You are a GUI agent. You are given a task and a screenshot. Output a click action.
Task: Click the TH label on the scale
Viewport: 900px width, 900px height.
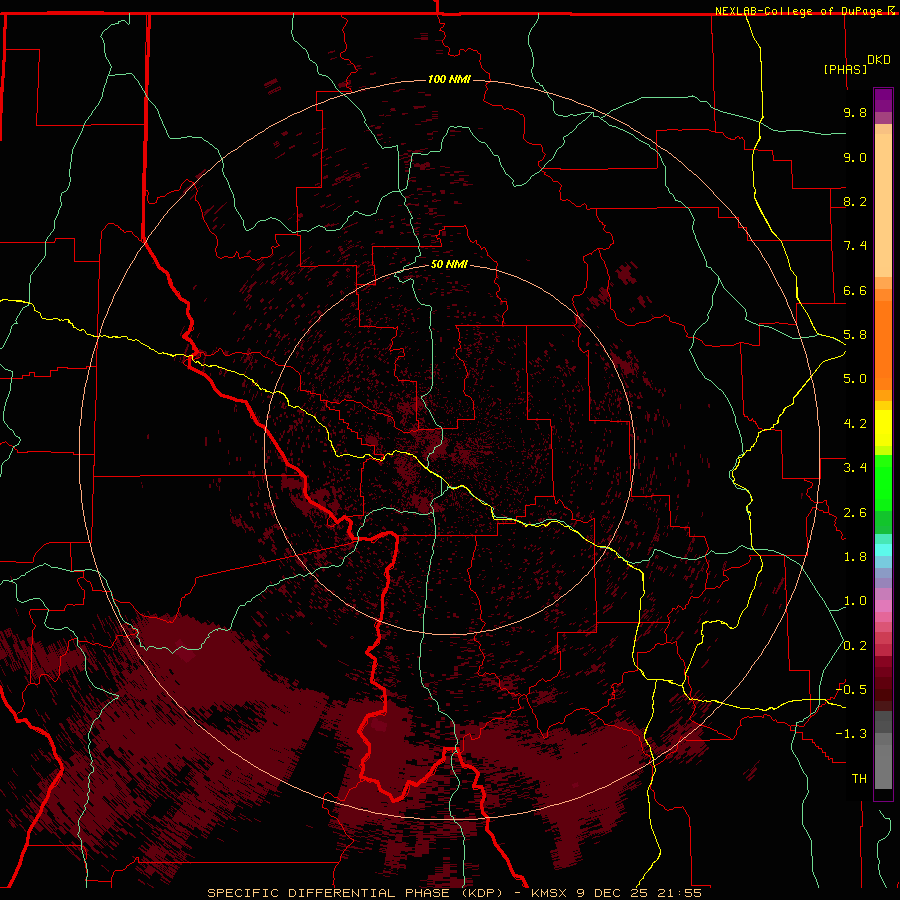859,779
